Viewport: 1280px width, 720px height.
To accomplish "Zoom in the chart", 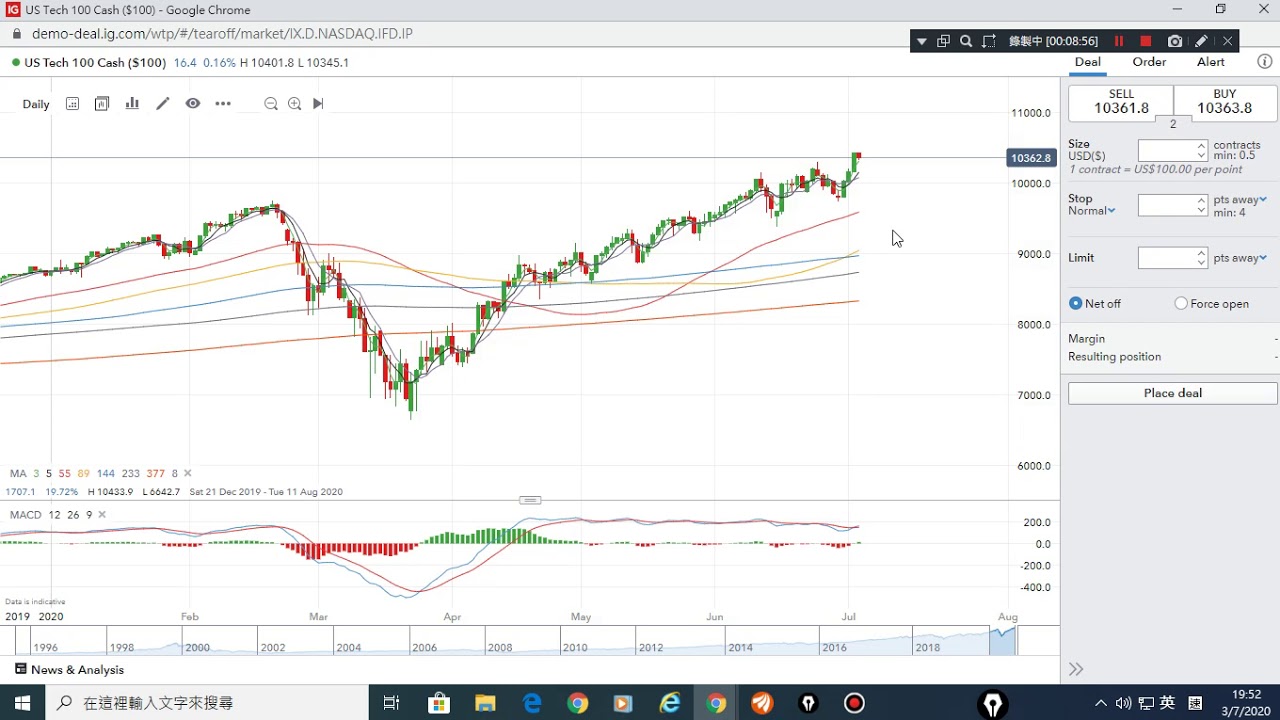I will pos(294,104).
